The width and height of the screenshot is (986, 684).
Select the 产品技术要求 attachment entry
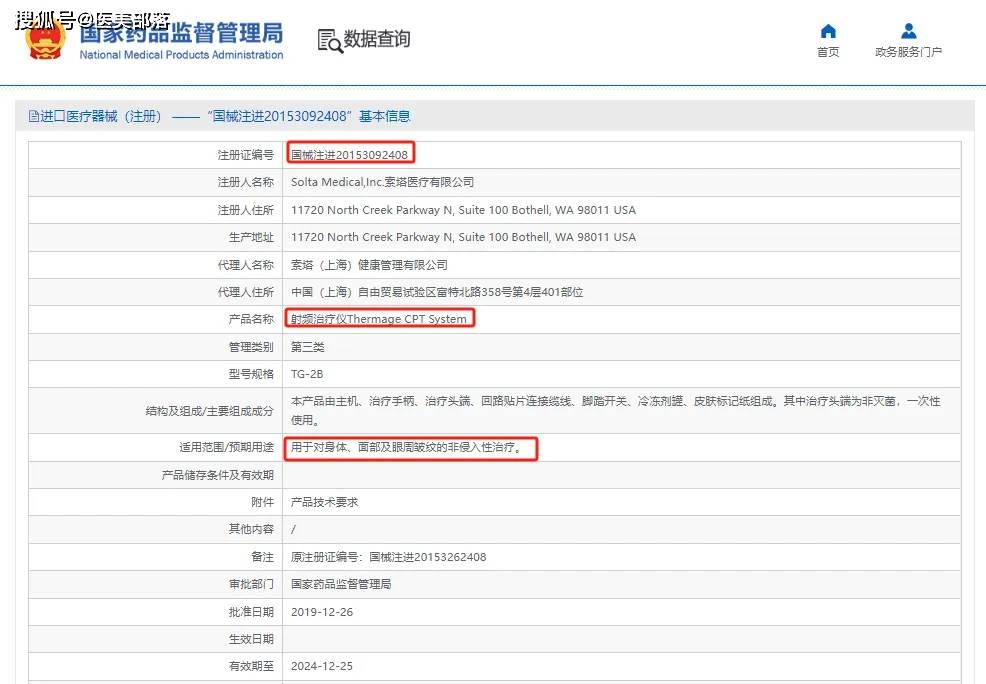coord(324,502)
